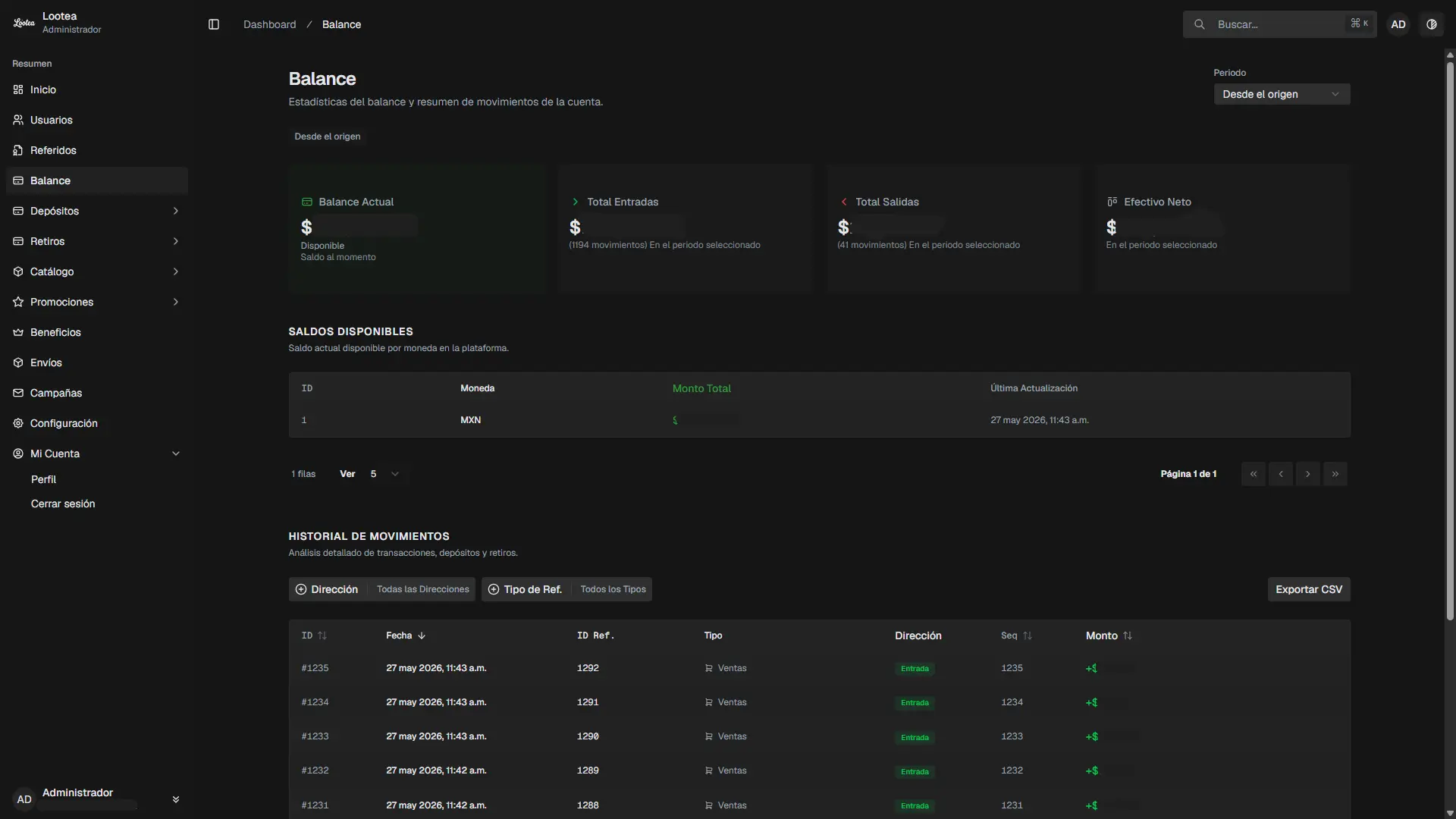Click the Campañas envelope icon
Screen dimensions: 1456x819
[x=18, y=393]
